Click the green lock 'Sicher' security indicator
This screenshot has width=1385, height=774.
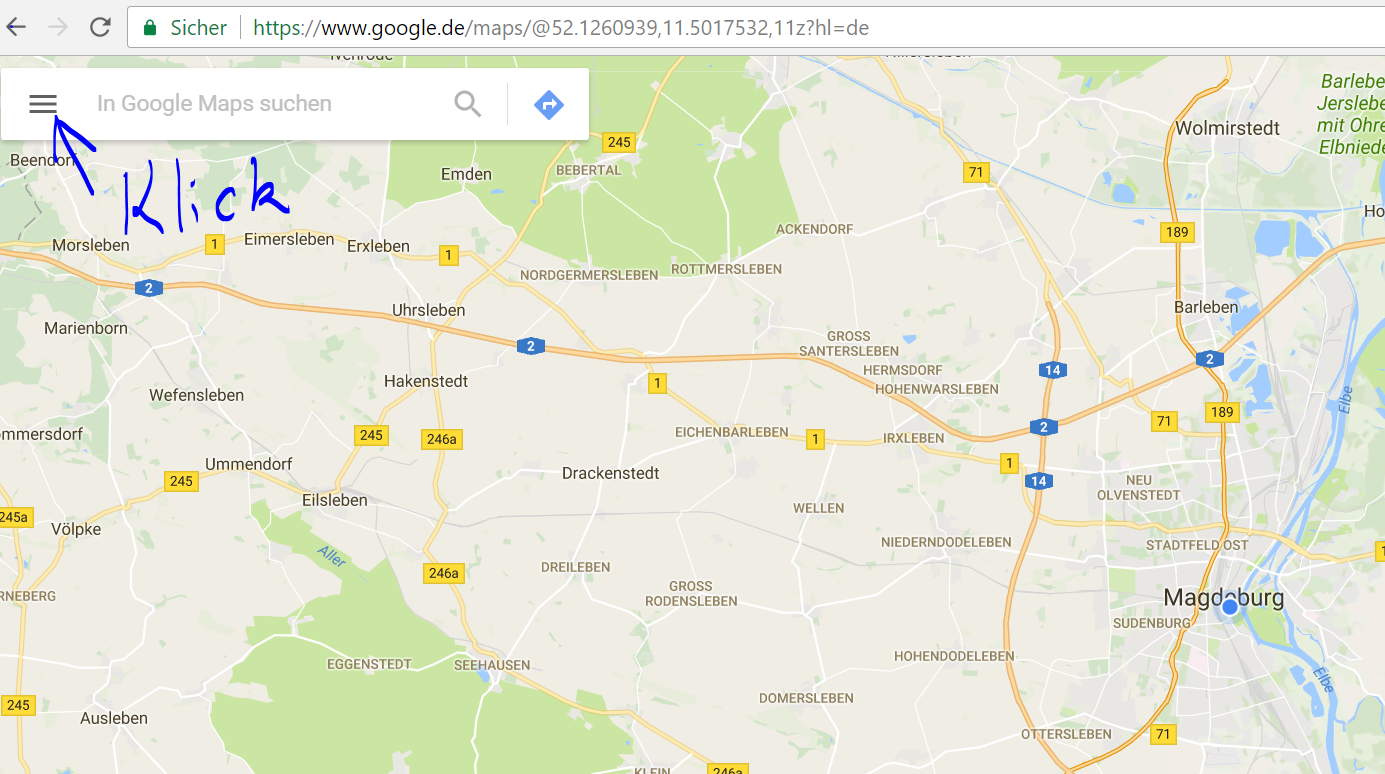[186, 28]
